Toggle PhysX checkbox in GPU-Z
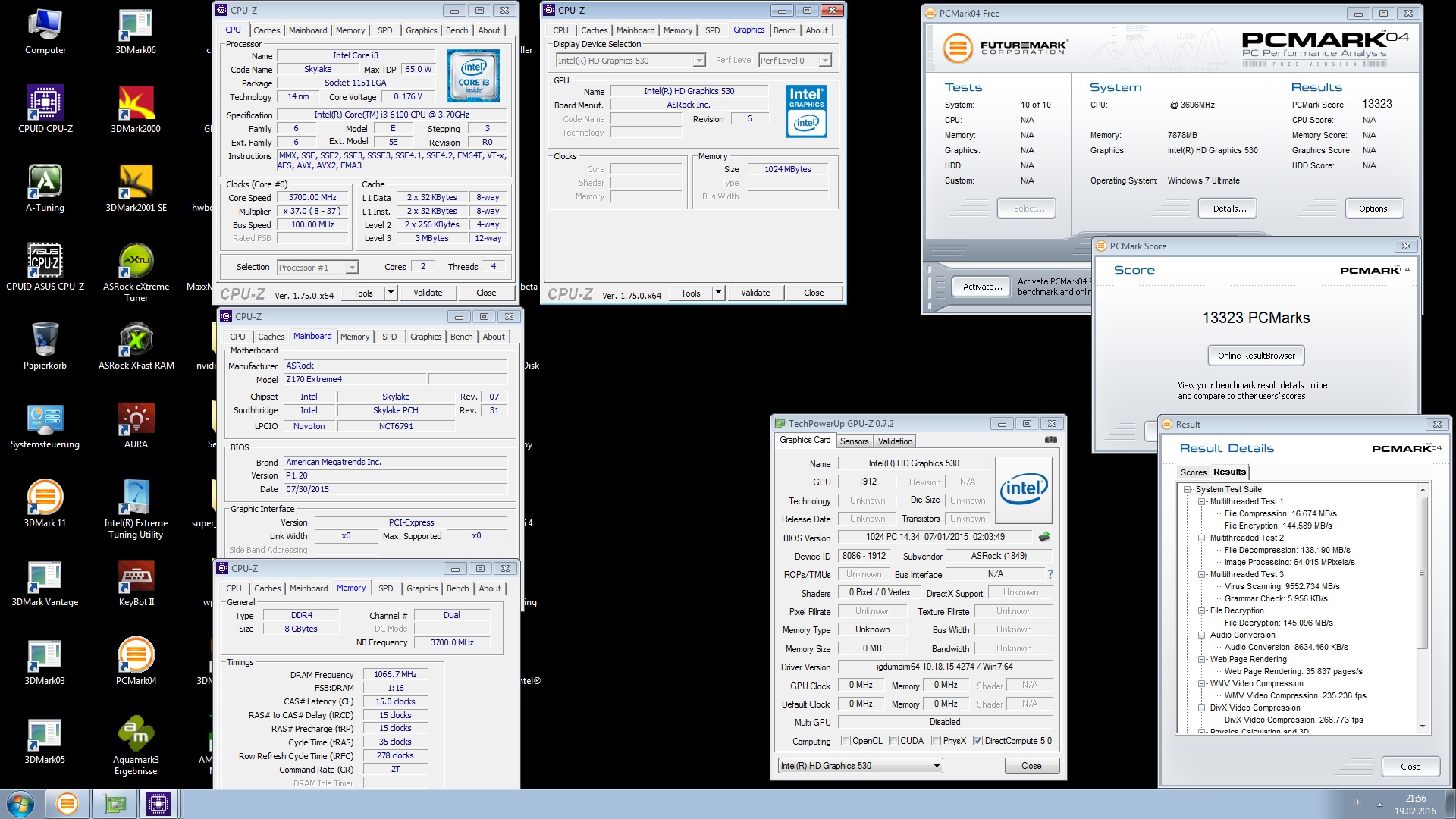This screenshot has width=1456, height=819. (937, 741)
